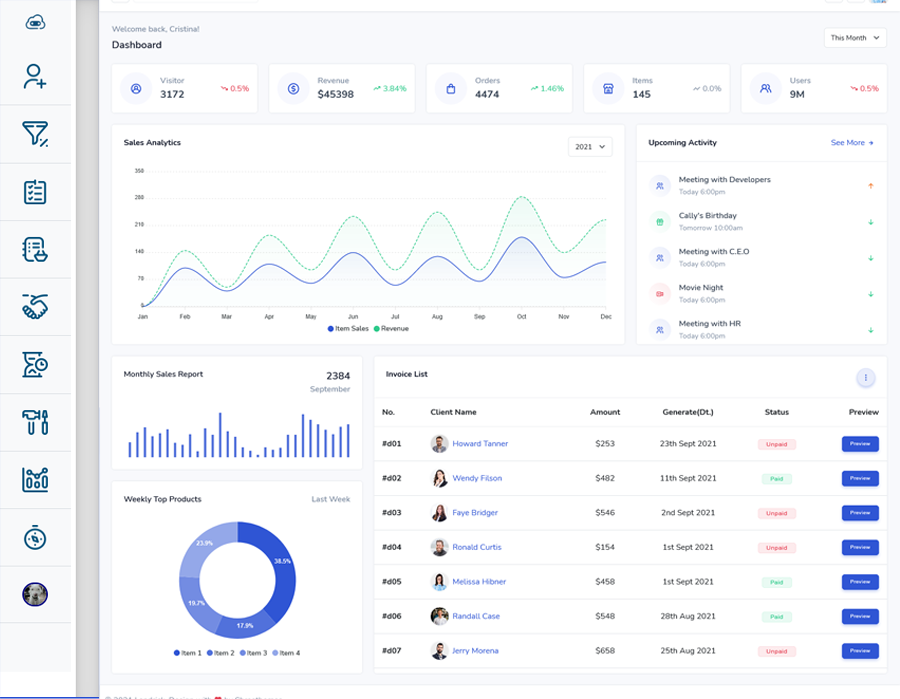
Task: Open Invoice List three-dot options menu
Action: tap(866, 377)
